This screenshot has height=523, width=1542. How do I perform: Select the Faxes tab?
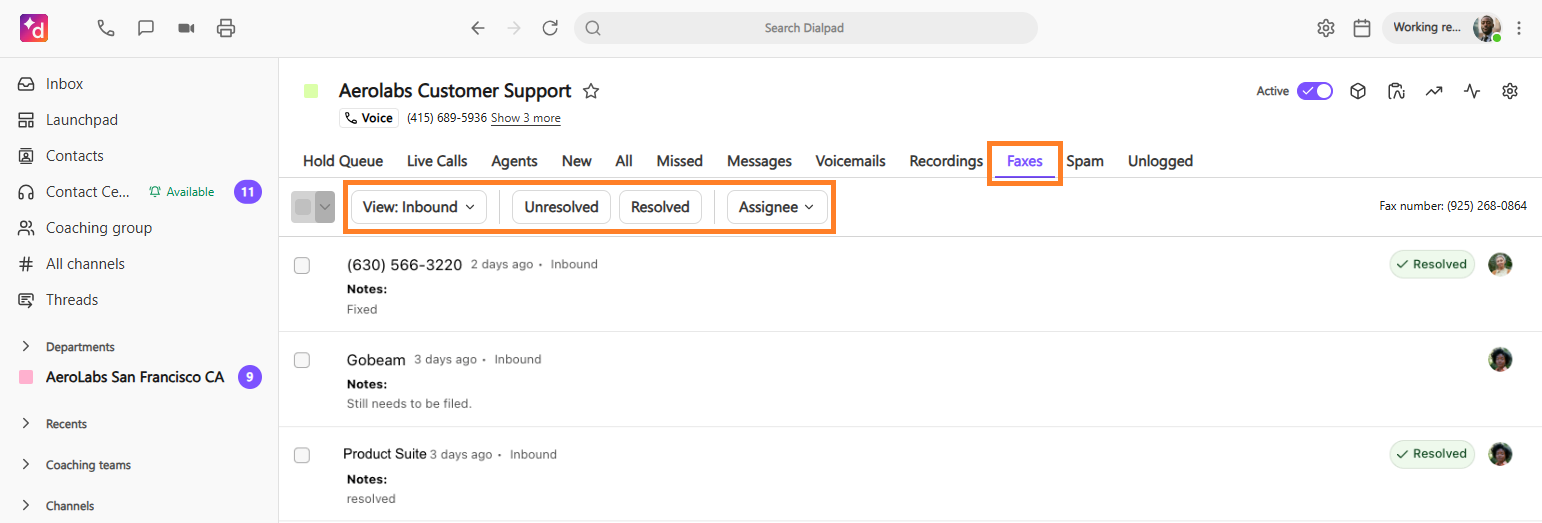tap(1025, 161)
